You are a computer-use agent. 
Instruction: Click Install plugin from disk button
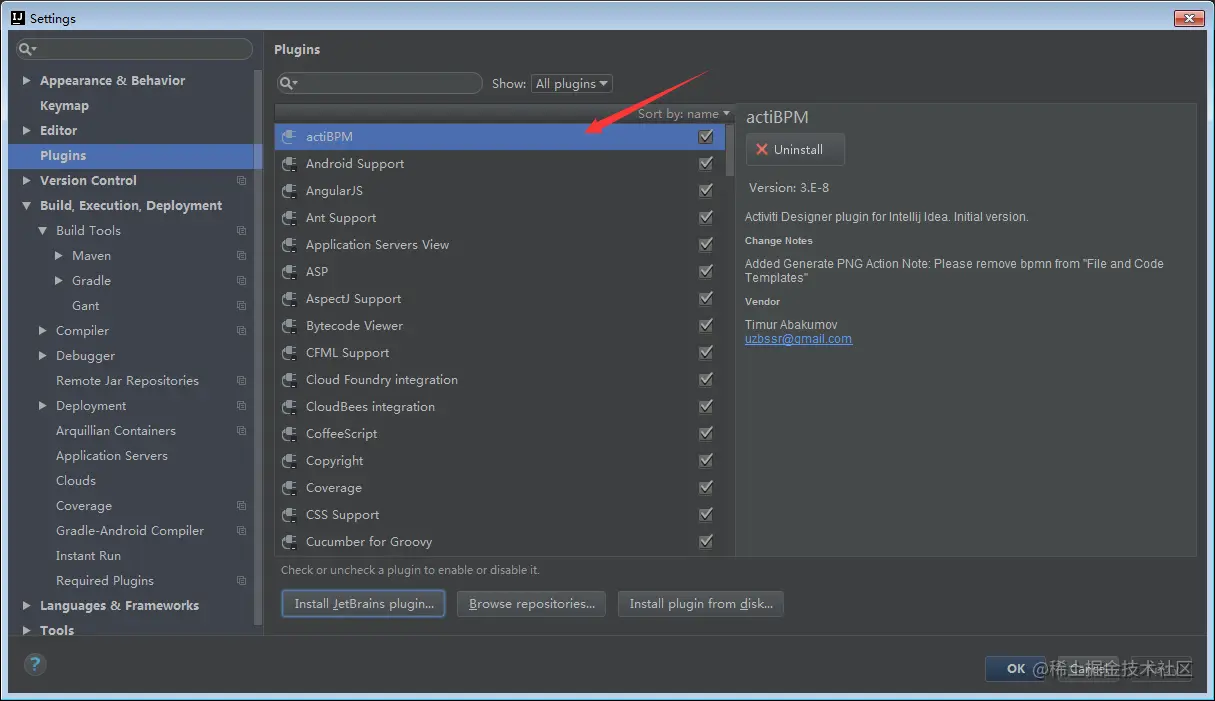(x=701, y=604)
